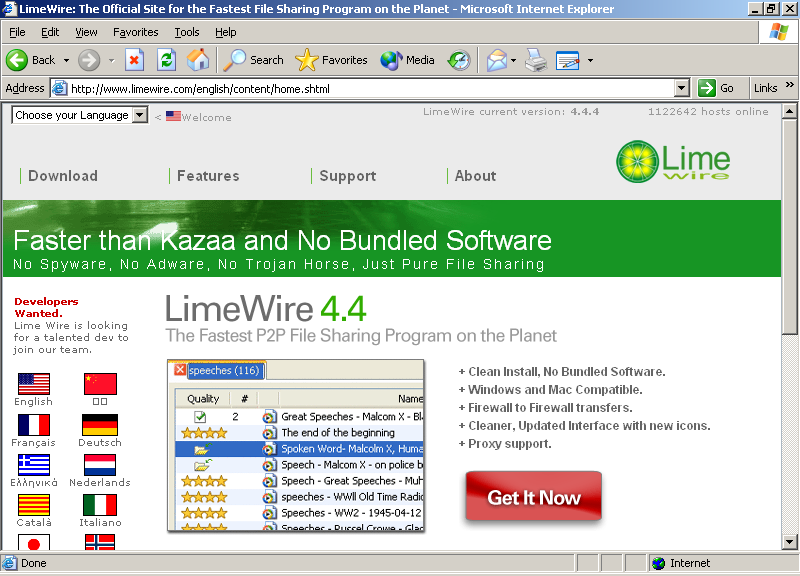Click the Forward arrow button
800x576 pixels.
pyautogui.click(x=89, y=60)
